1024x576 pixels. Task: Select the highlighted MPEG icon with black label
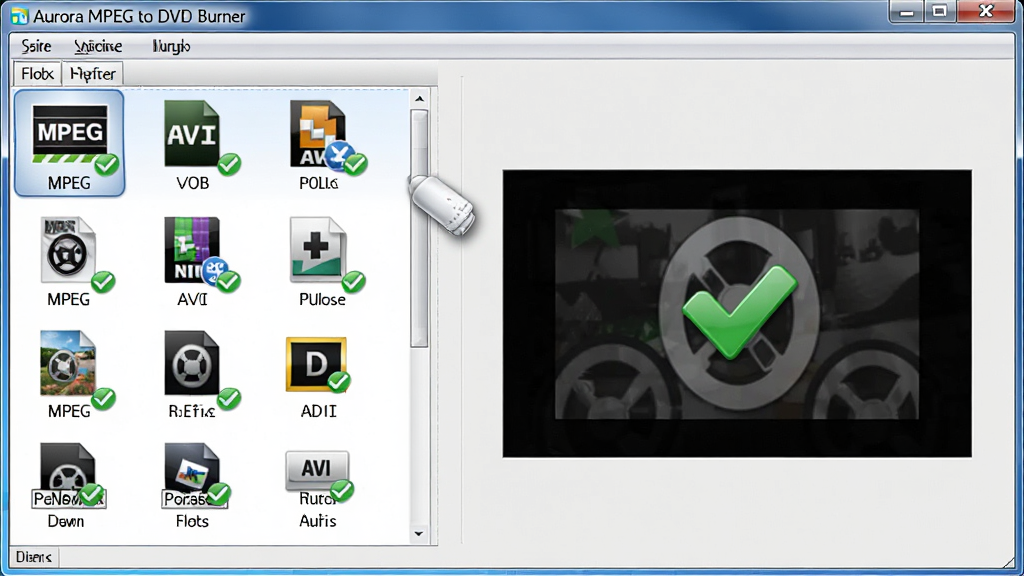click(69, 143)
